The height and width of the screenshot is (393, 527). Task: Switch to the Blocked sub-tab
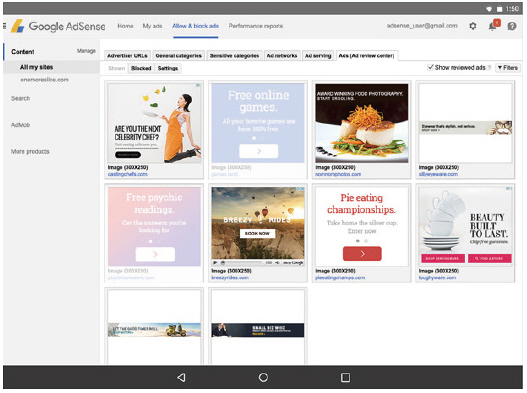point(141,68)
